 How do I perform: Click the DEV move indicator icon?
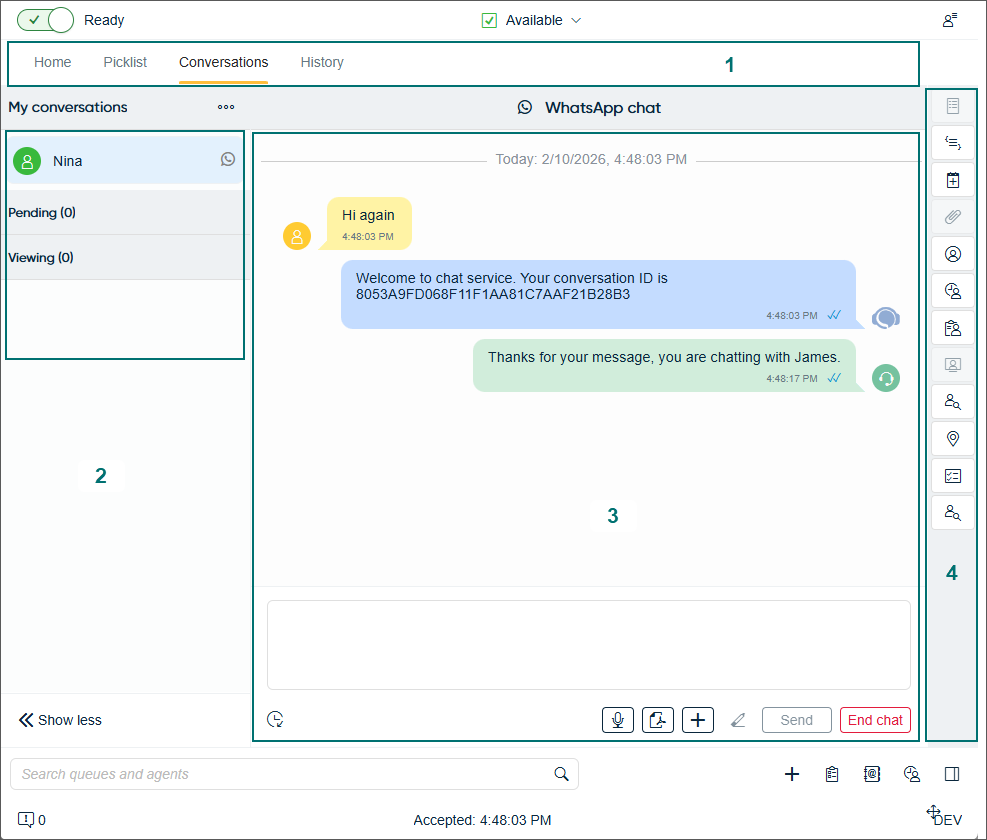[x=933, y=812]
